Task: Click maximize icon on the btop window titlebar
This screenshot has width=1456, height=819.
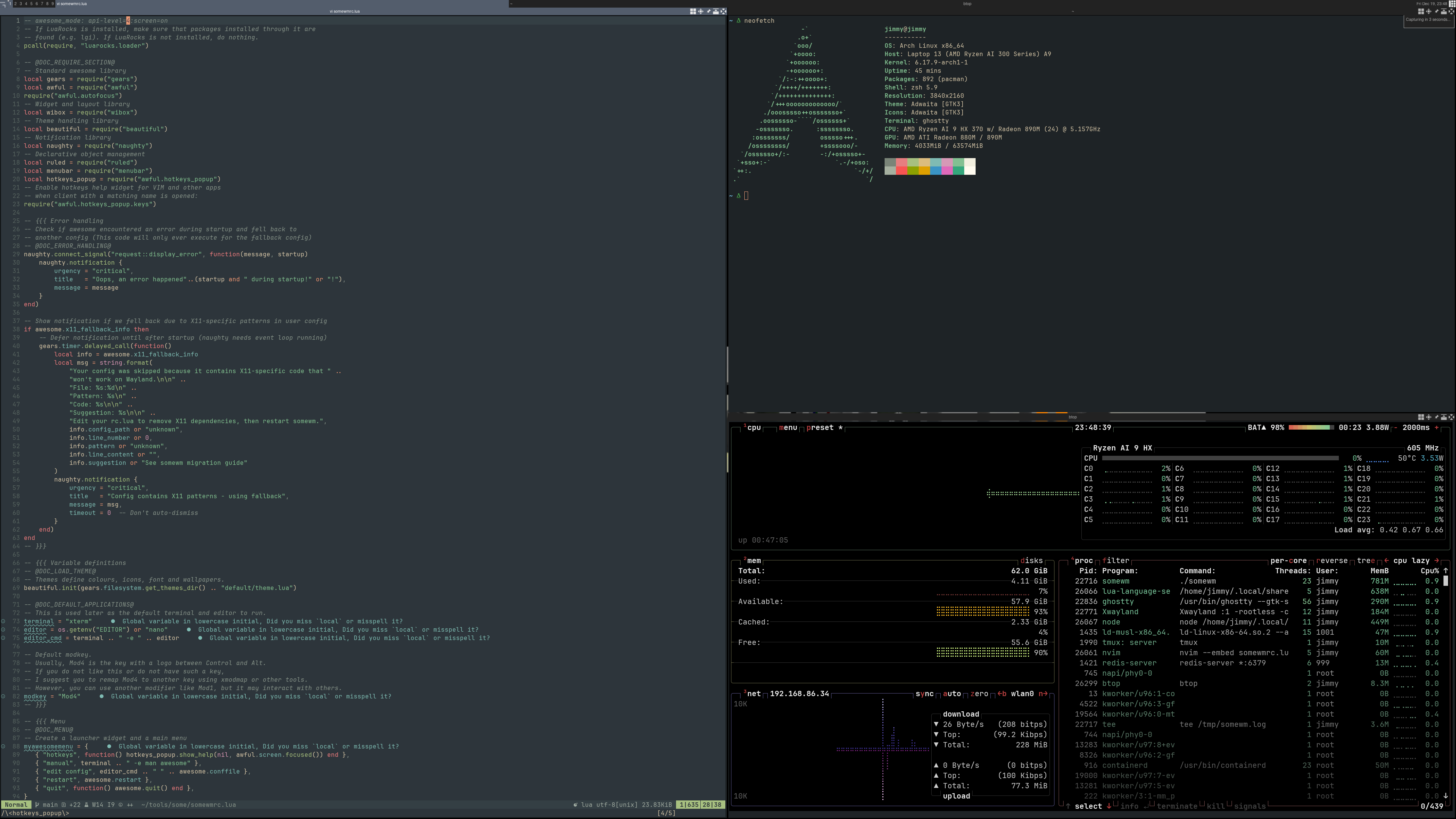Action: 1429,417
